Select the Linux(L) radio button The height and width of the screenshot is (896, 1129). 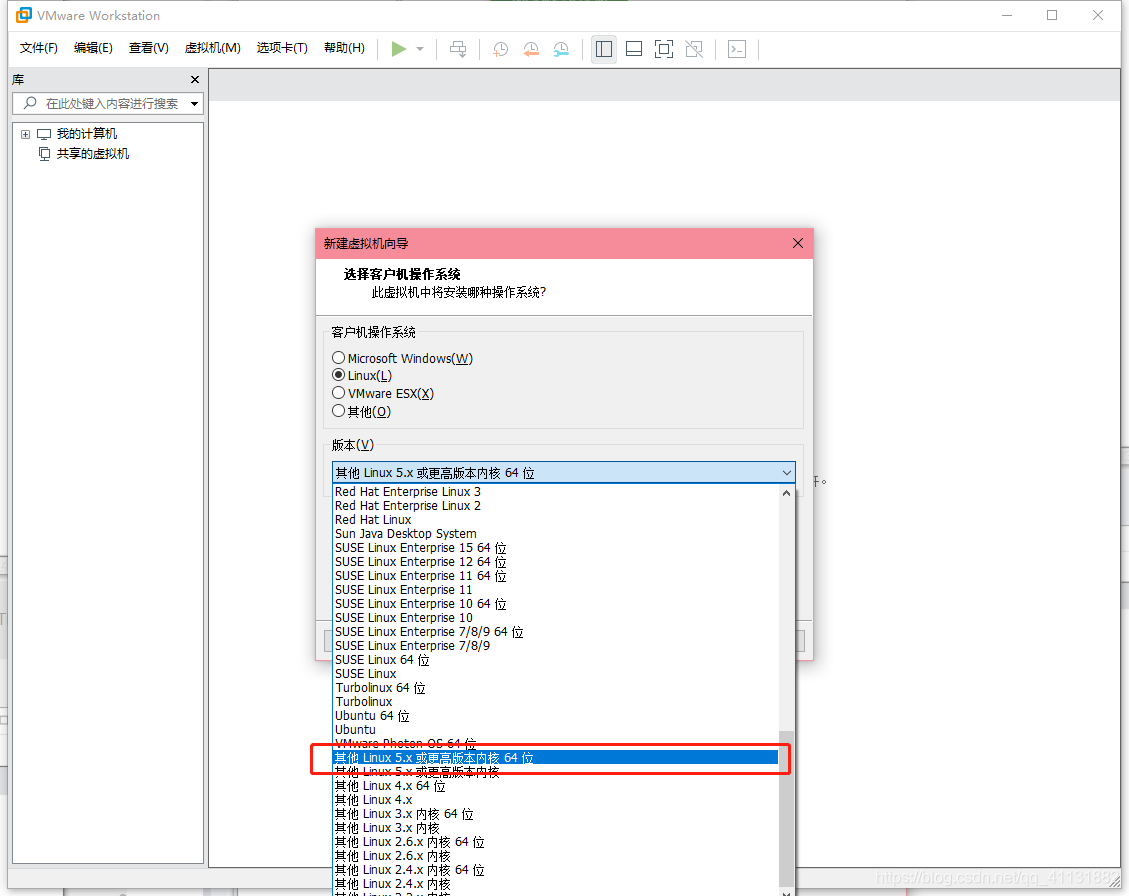pyautogui.click(x=338, y=375)
